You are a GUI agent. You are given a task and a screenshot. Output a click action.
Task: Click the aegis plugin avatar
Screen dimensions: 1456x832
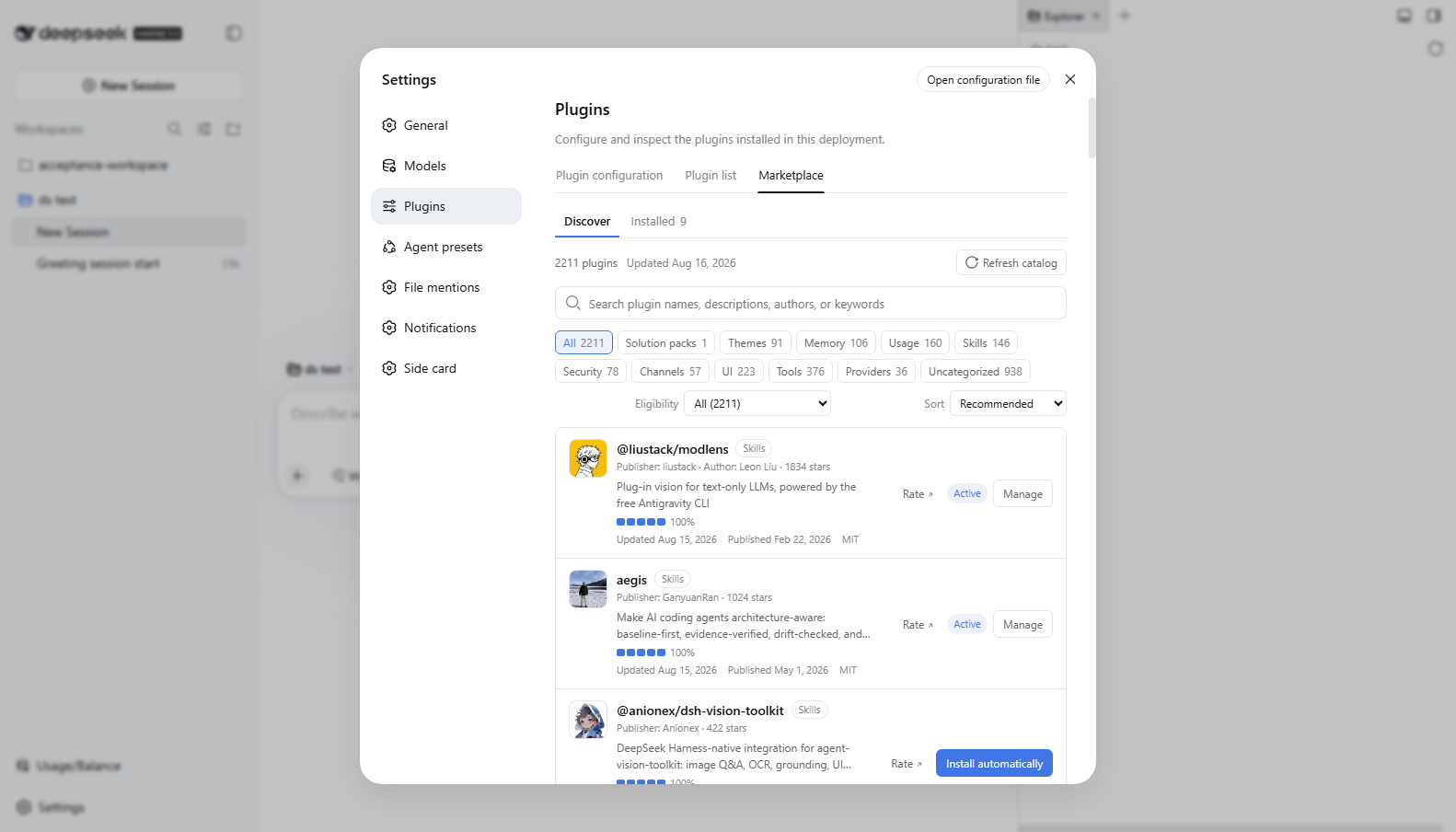point(588,589)
